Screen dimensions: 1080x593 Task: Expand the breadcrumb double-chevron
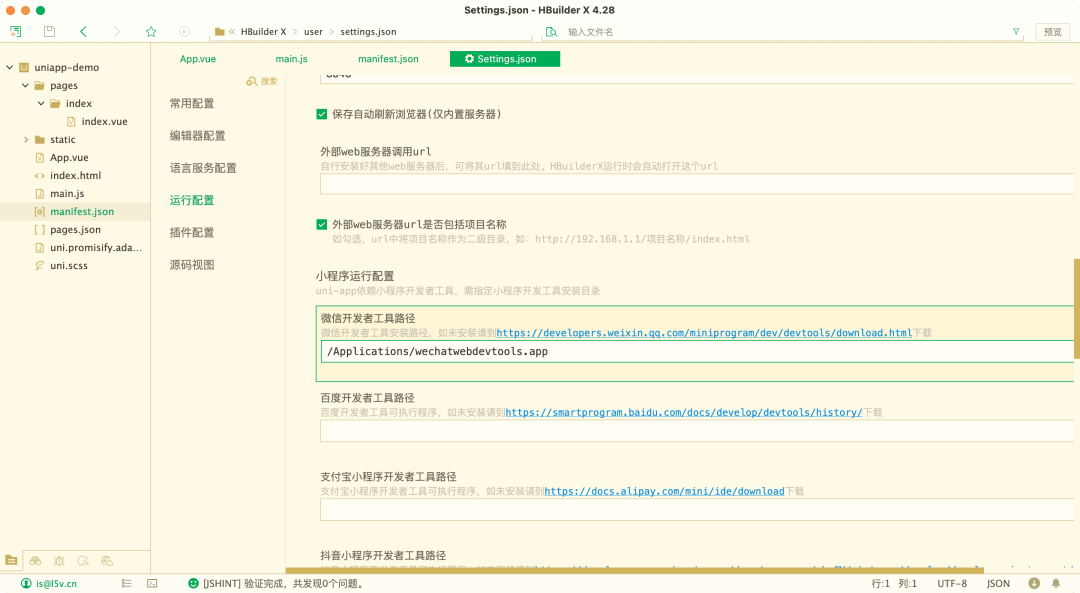pyautogui.click(x=232, y=32)
